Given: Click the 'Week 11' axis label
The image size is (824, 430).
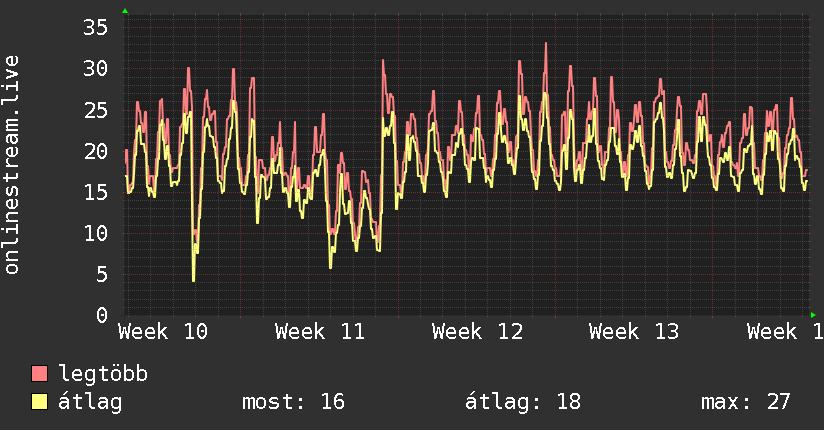Looking at the screenshot, I should pyautogui.click(x=320, y=332).
